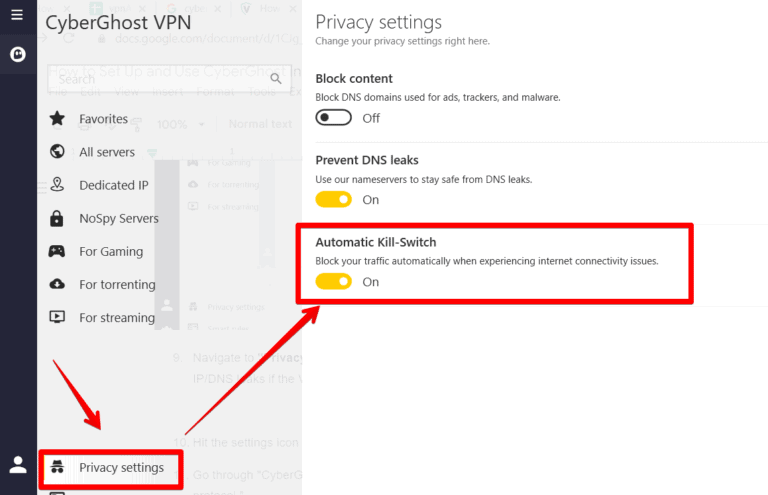Click the CyberGhost ghost logo icon
The image size is (768, 495).
[17, 54]
